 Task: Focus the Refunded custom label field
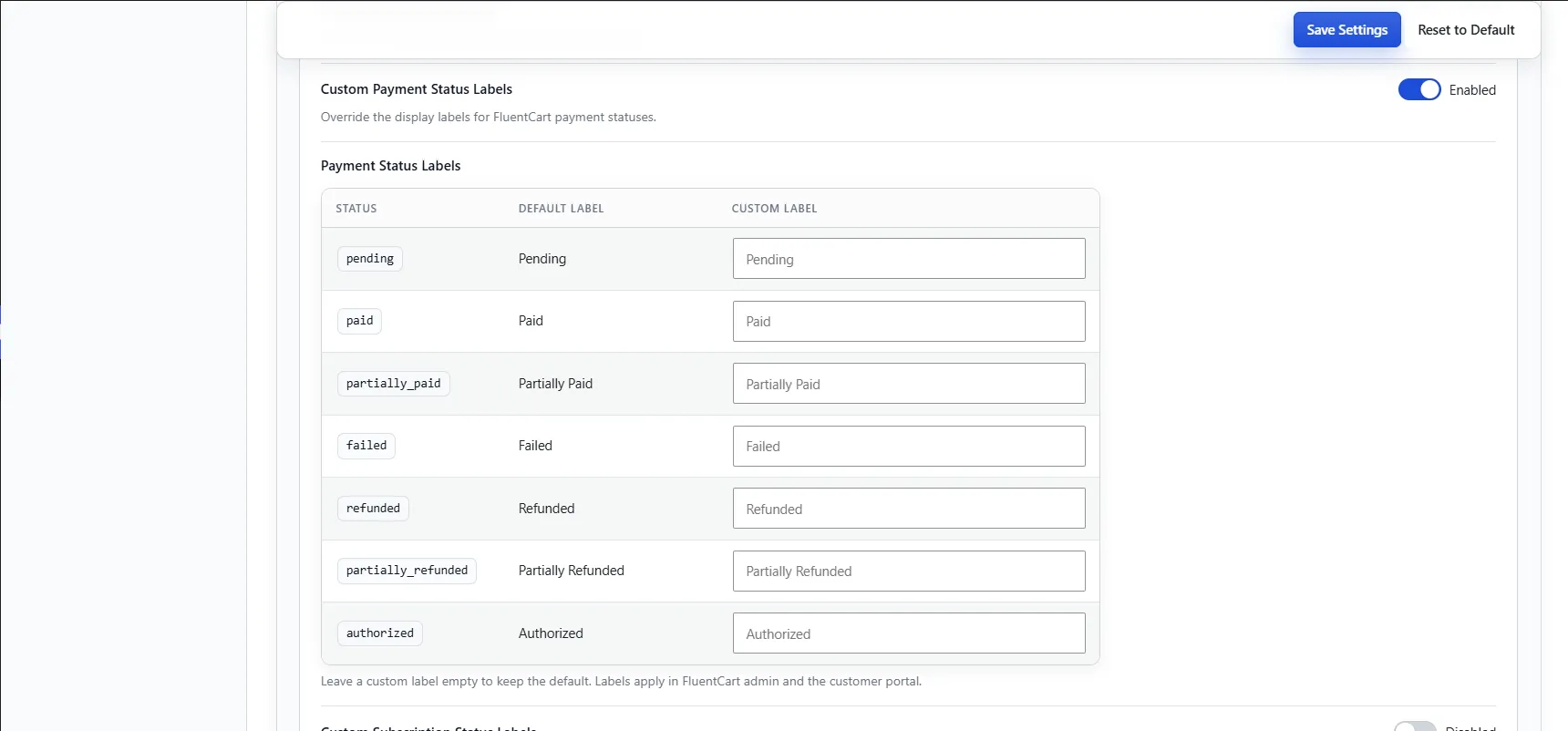pyautogui.click(x=909, y=509)
